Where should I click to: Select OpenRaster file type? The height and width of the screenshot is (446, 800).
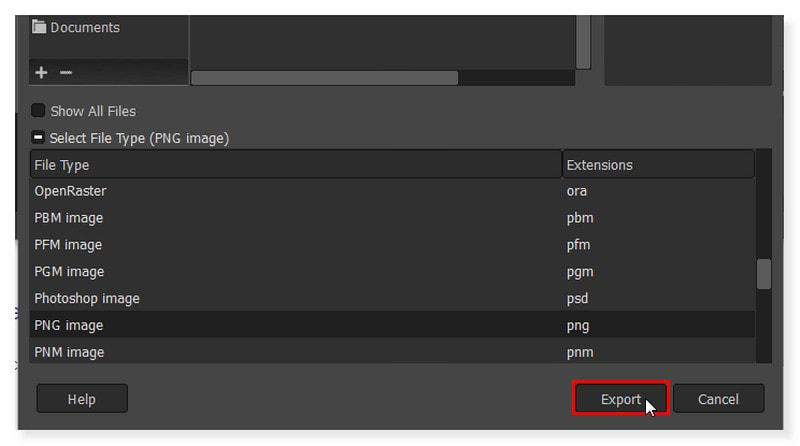(70, 191)
